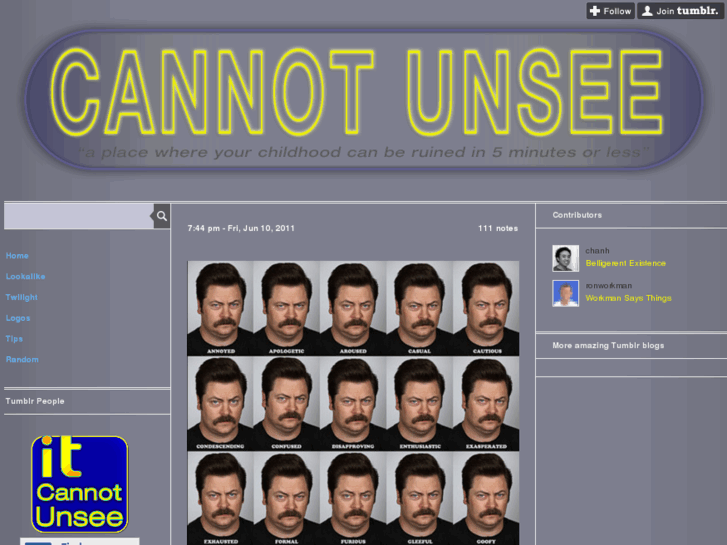
Task: Open the Home menu link
Action: pos(17,256)
